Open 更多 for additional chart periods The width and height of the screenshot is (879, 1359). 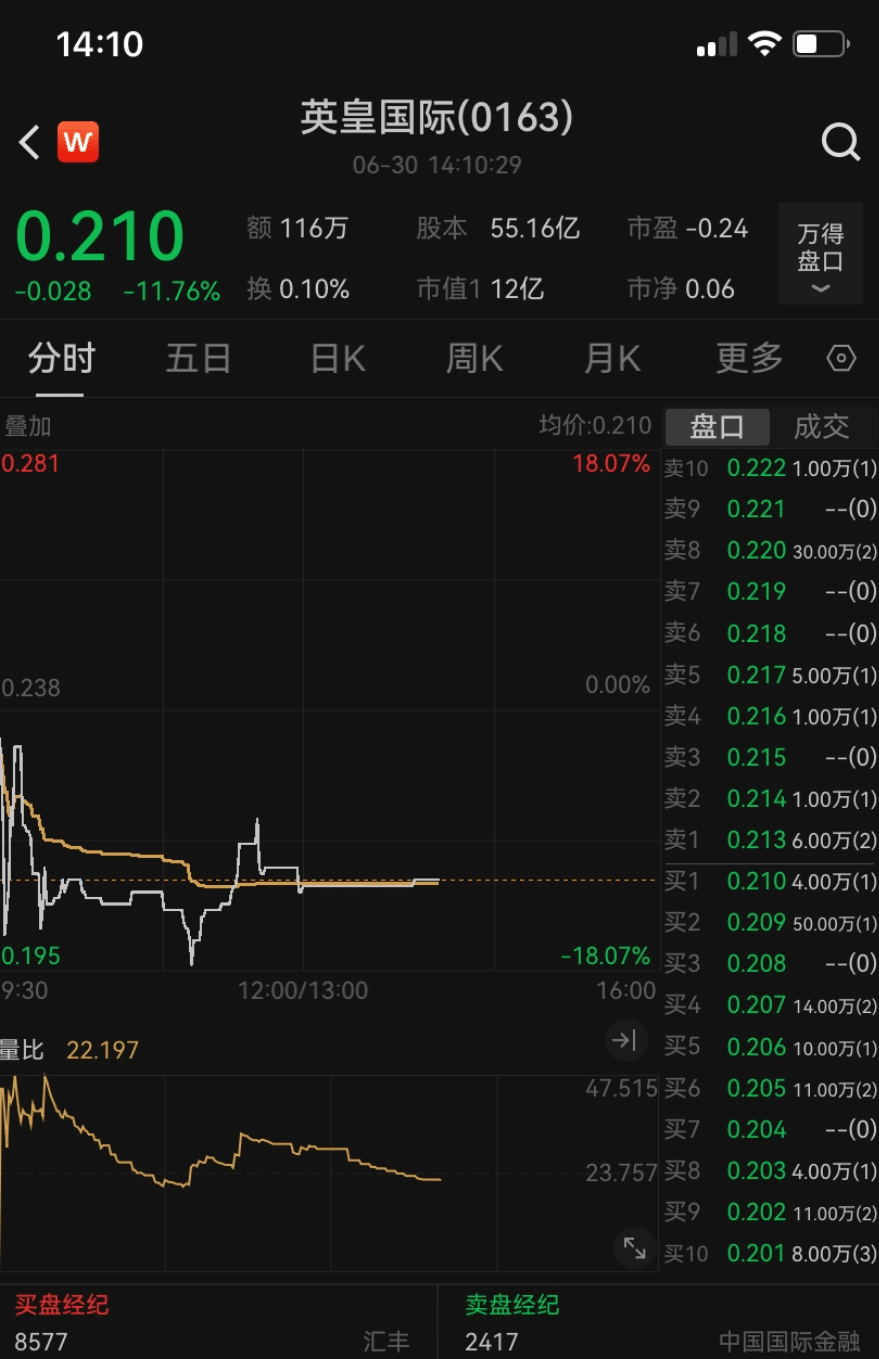[x=747, y=358]
